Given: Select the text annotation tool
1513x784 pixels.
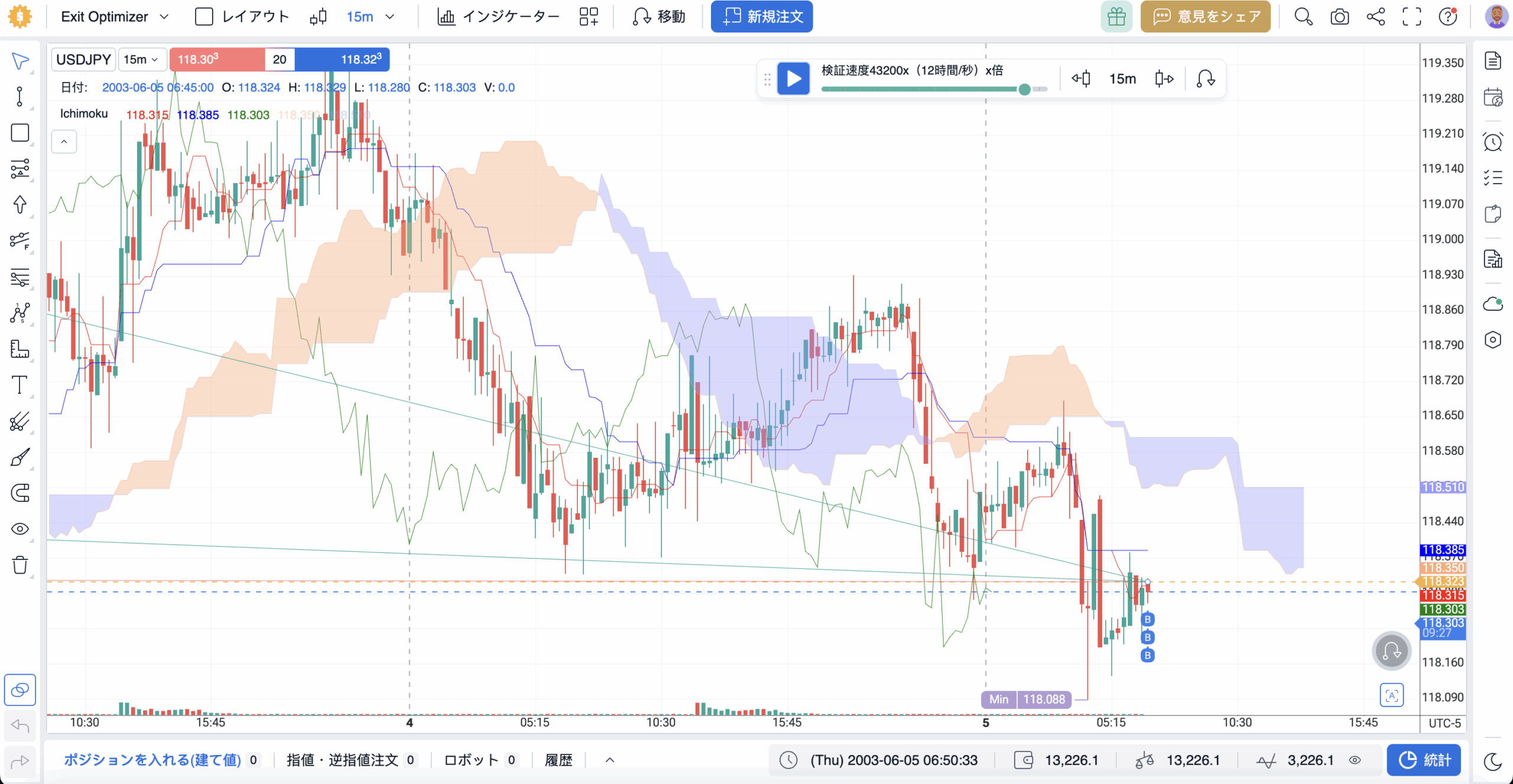Looking at the screenshot, I should pos(20,385).
